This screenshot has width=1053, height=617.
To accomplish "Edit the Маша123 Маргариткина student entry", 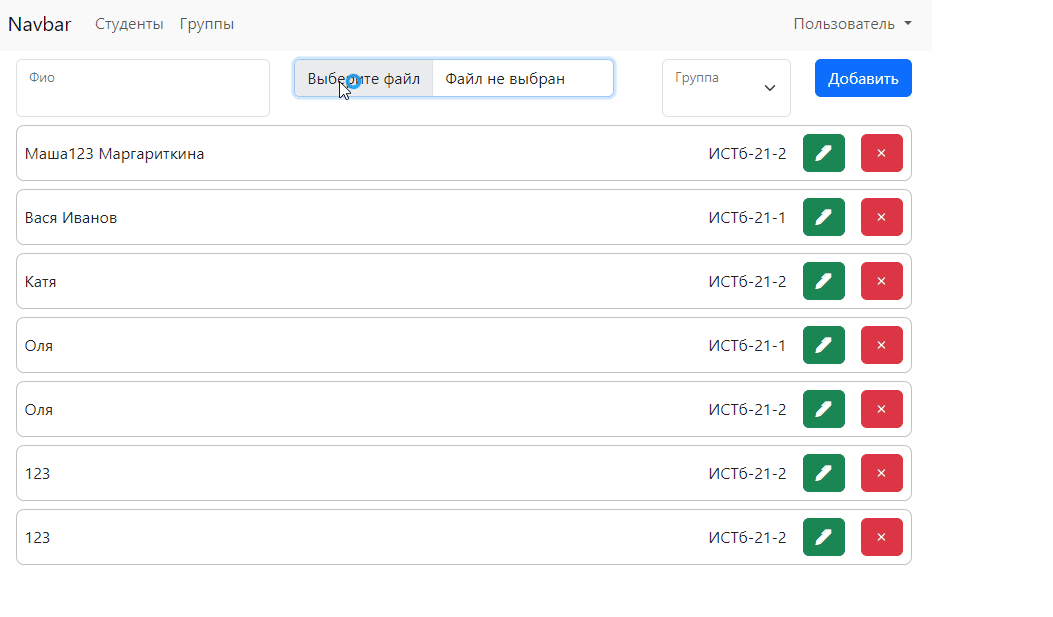I will click(x=823, y=153).
